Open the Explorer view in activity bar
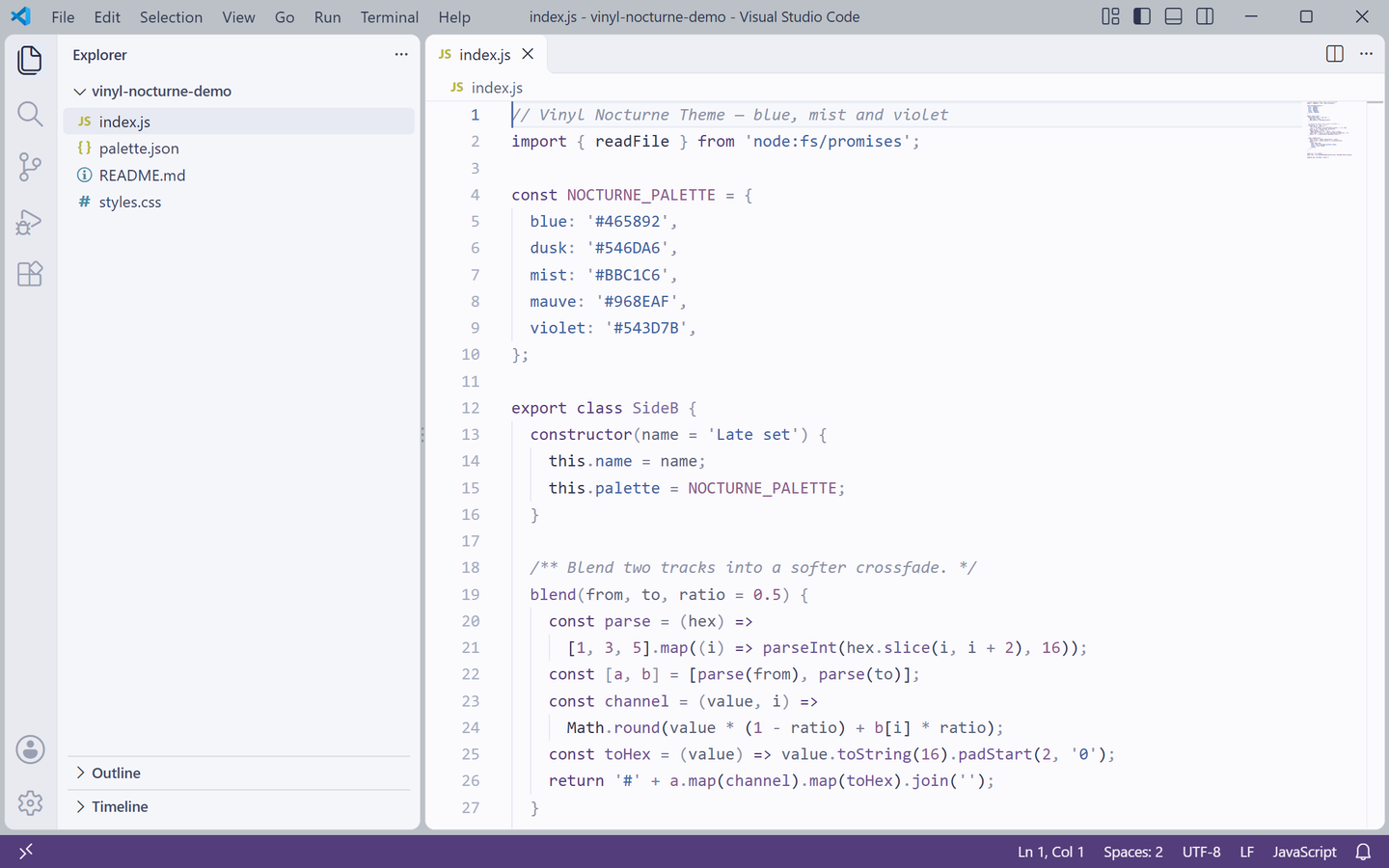The image size is (1389, 868). [x=30, y=60]
